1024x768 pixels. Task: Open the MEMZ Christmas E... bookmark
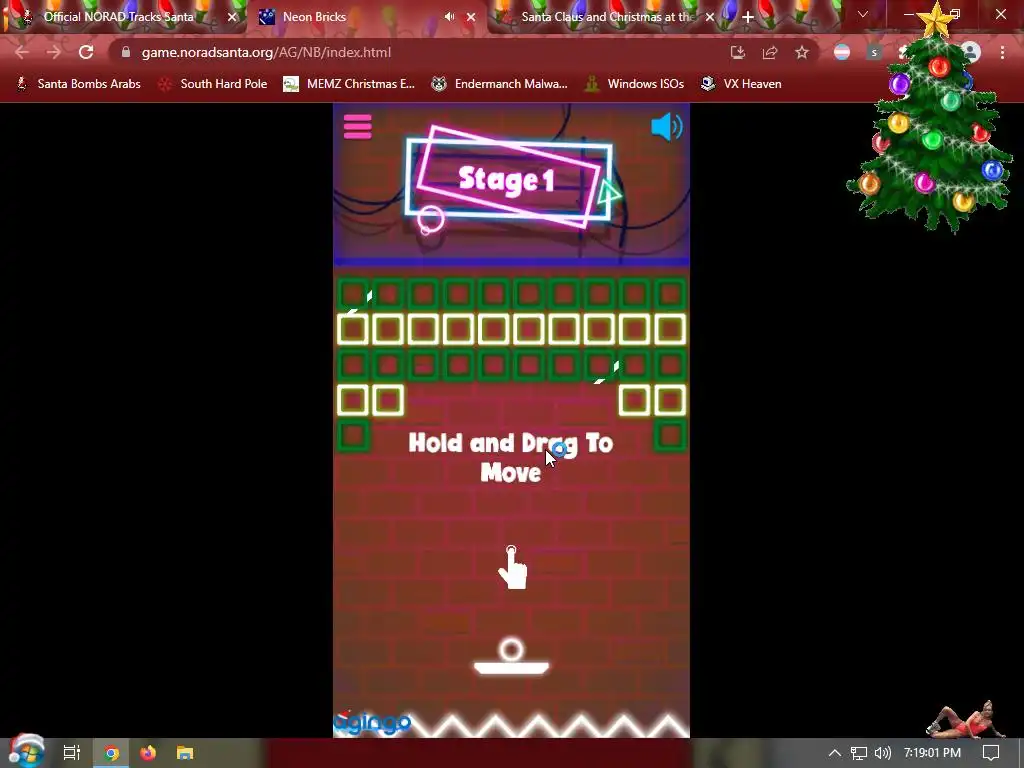pos(349,84)
